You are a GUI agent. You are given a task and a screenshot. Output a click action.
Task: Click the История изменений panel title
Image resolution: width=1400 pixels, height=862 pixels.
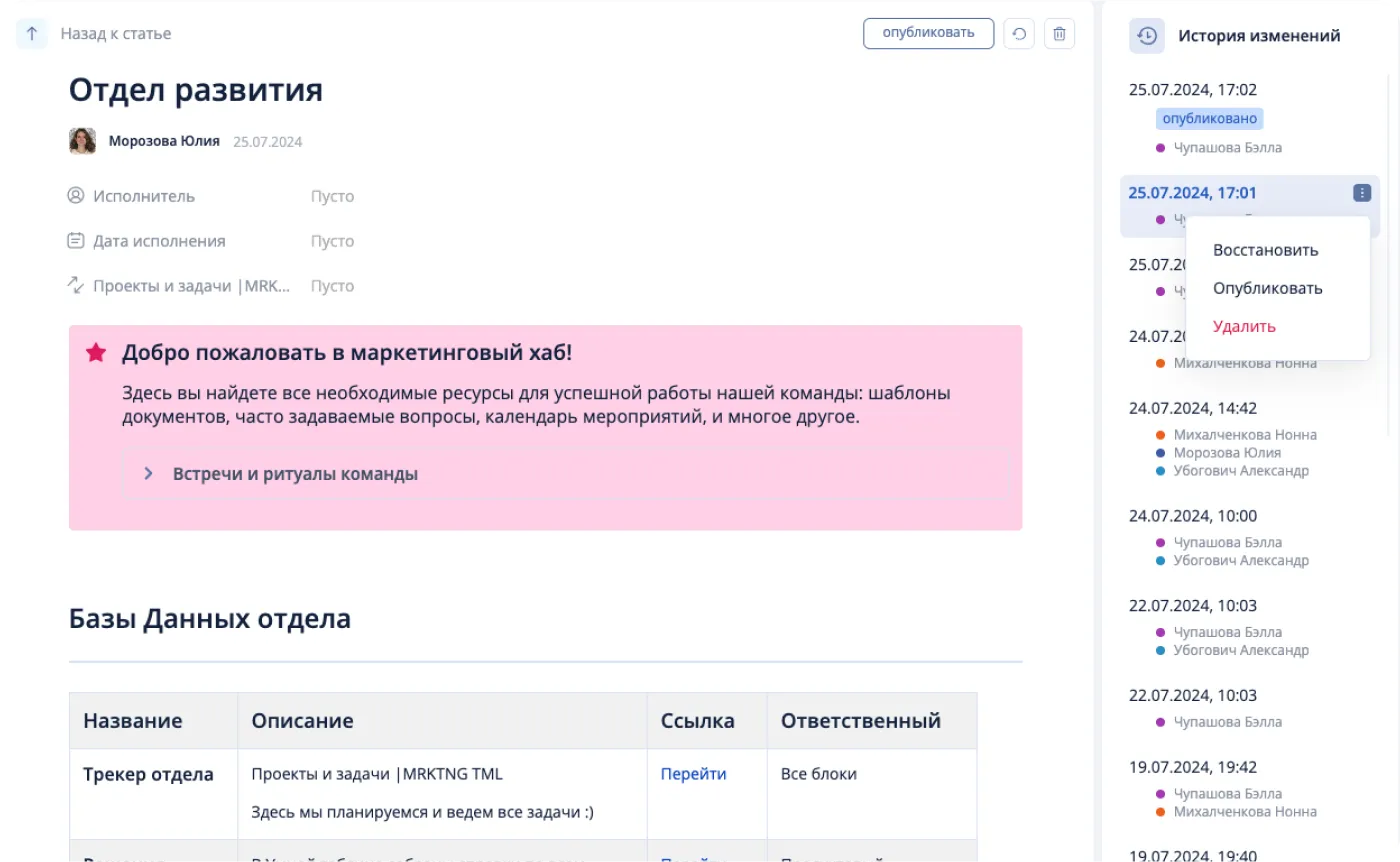coord(1259,35)
